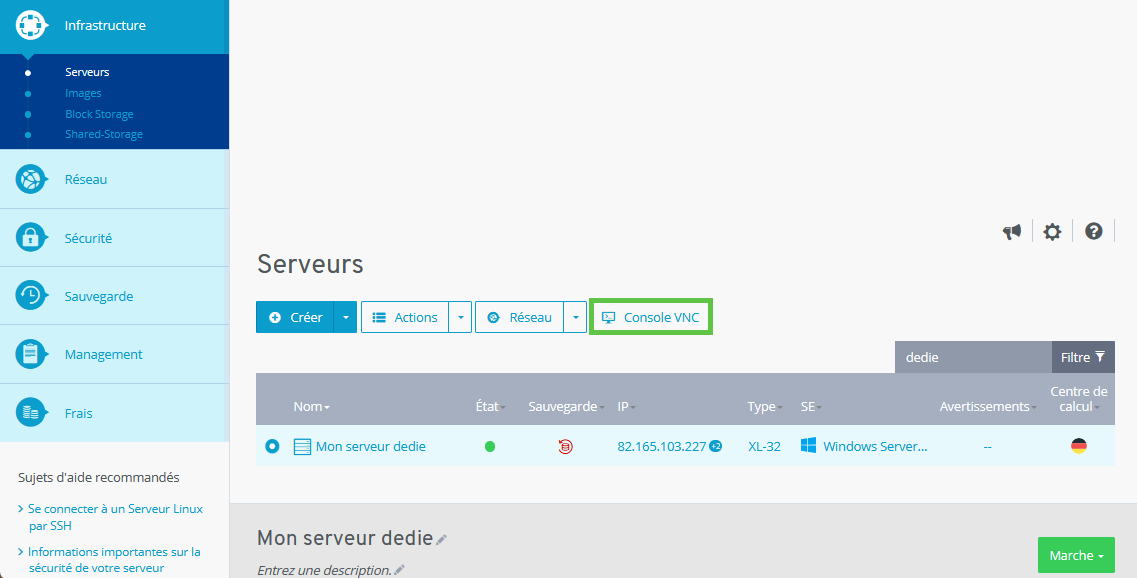This screenshot has width=1137, height=578.
Task: Click the announcements megaphone icon
Action: coord(1012,232)
